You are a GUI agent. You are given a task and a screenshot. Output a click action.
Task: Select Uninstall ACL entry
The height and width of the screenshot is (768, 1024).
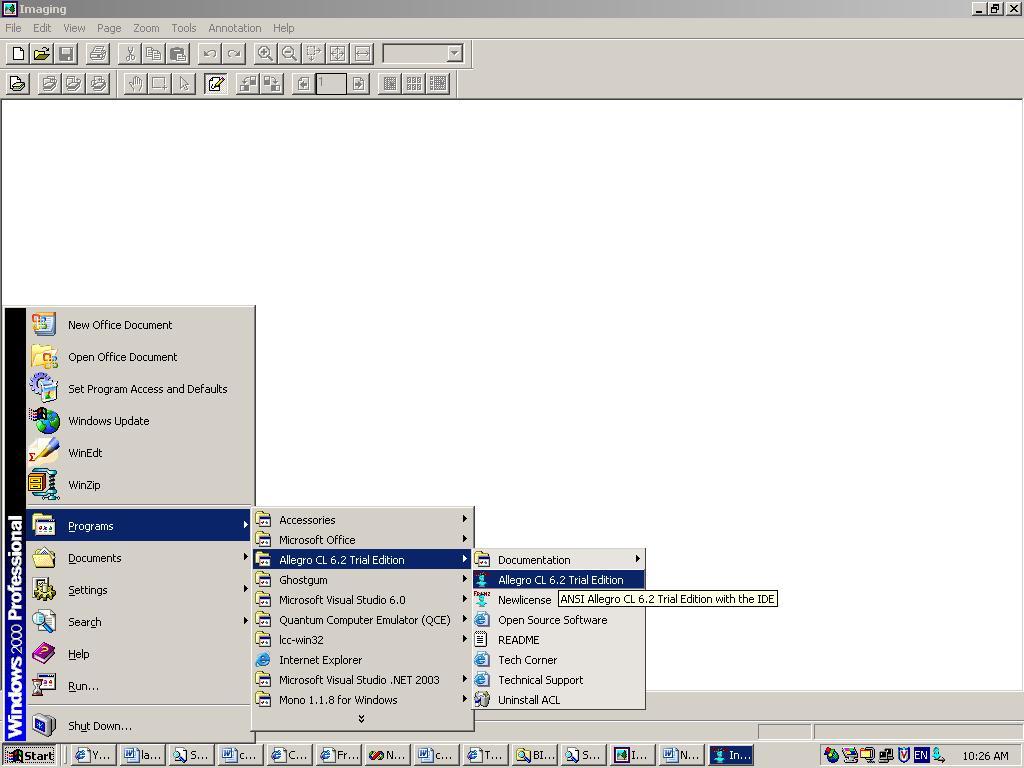coord(559,700)
